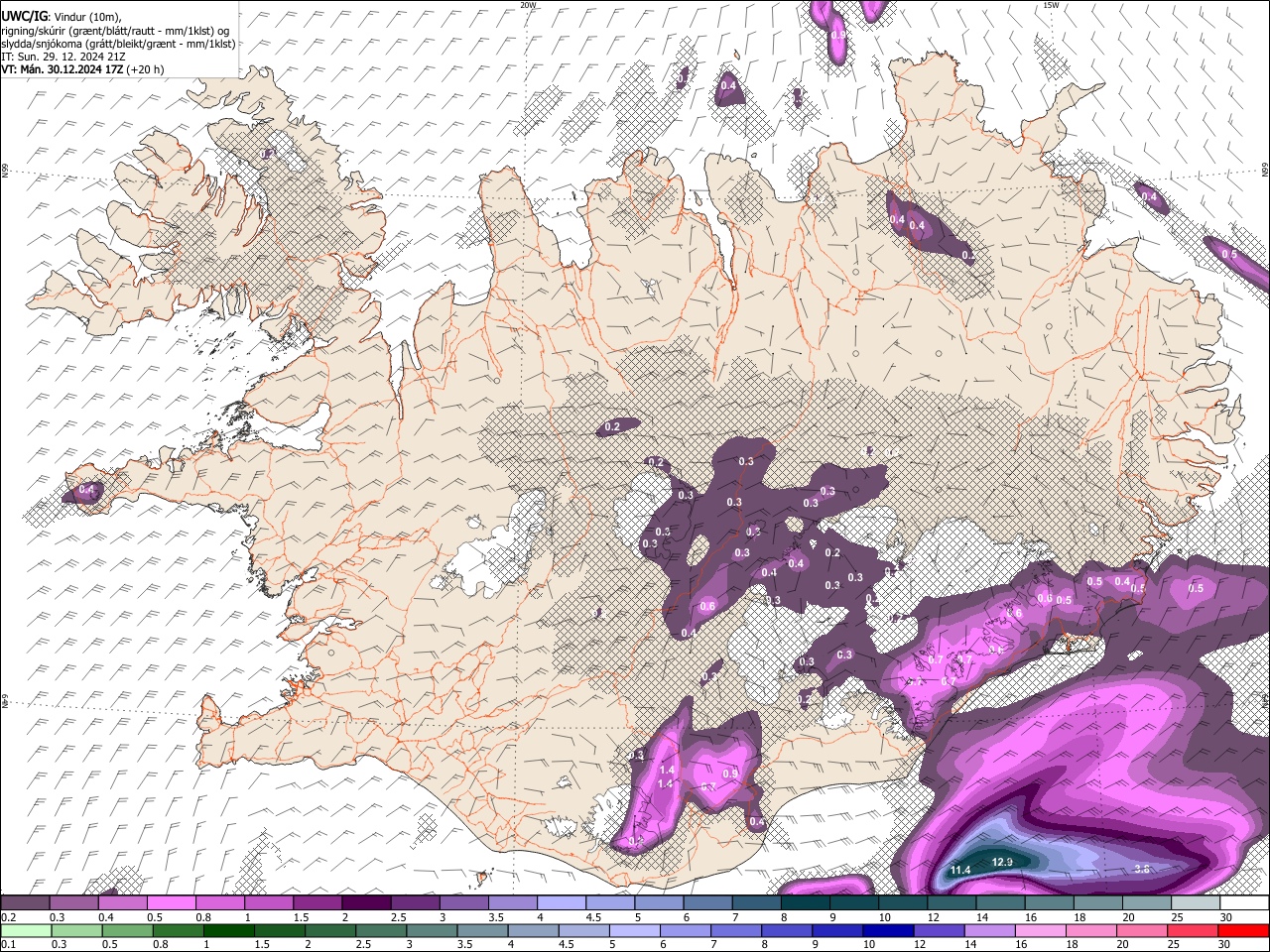Image resolution: width=1270 pixels, height=952 pixels.
Task: Click the 'slydda/snjókoma' legend description line
Action: [118, 44]
